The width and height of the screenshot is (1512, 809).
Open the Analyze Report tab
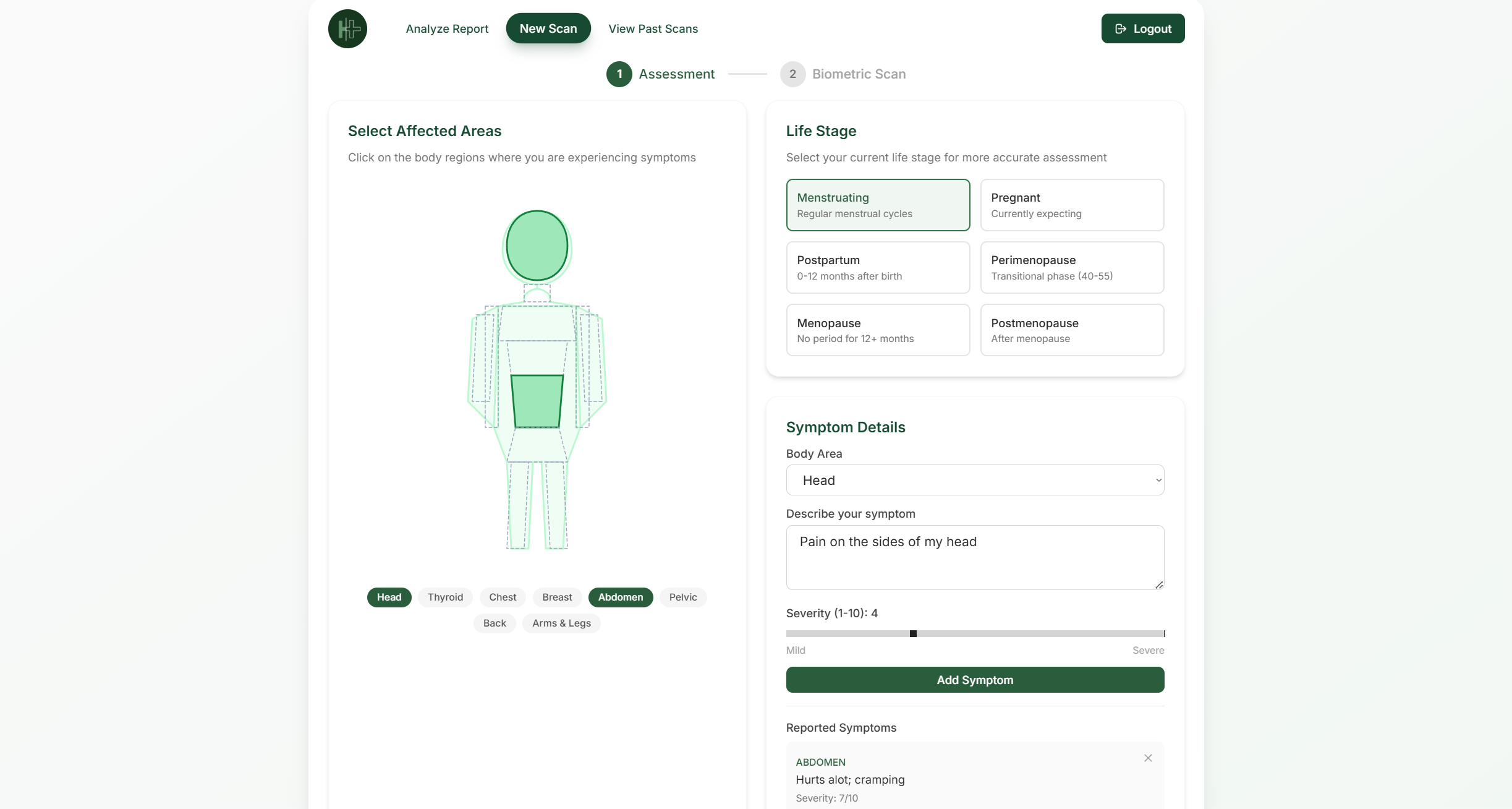coord(447,28)
